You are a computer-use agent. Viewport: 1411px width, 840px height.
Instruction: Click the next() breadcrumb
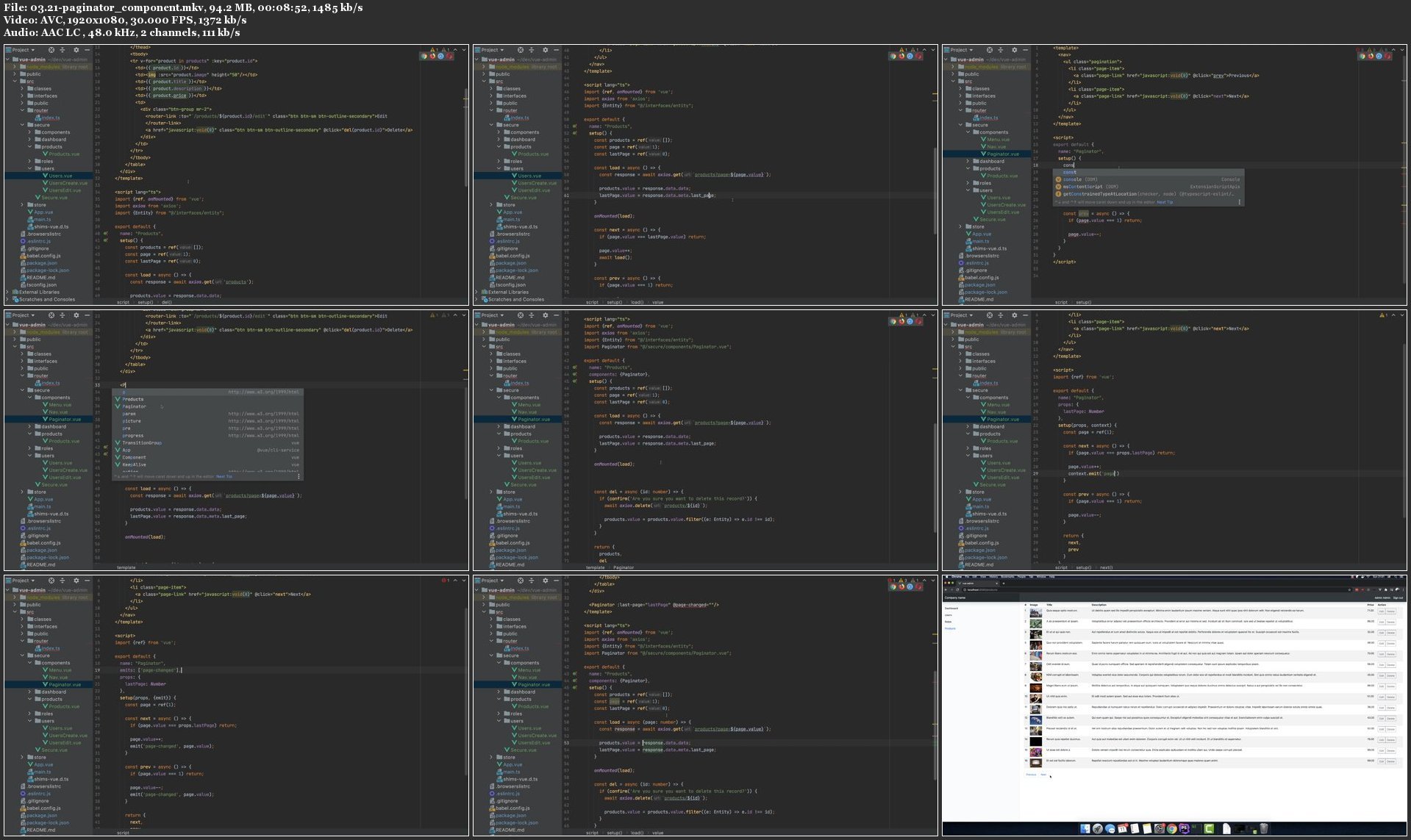tap(1106, 567)
